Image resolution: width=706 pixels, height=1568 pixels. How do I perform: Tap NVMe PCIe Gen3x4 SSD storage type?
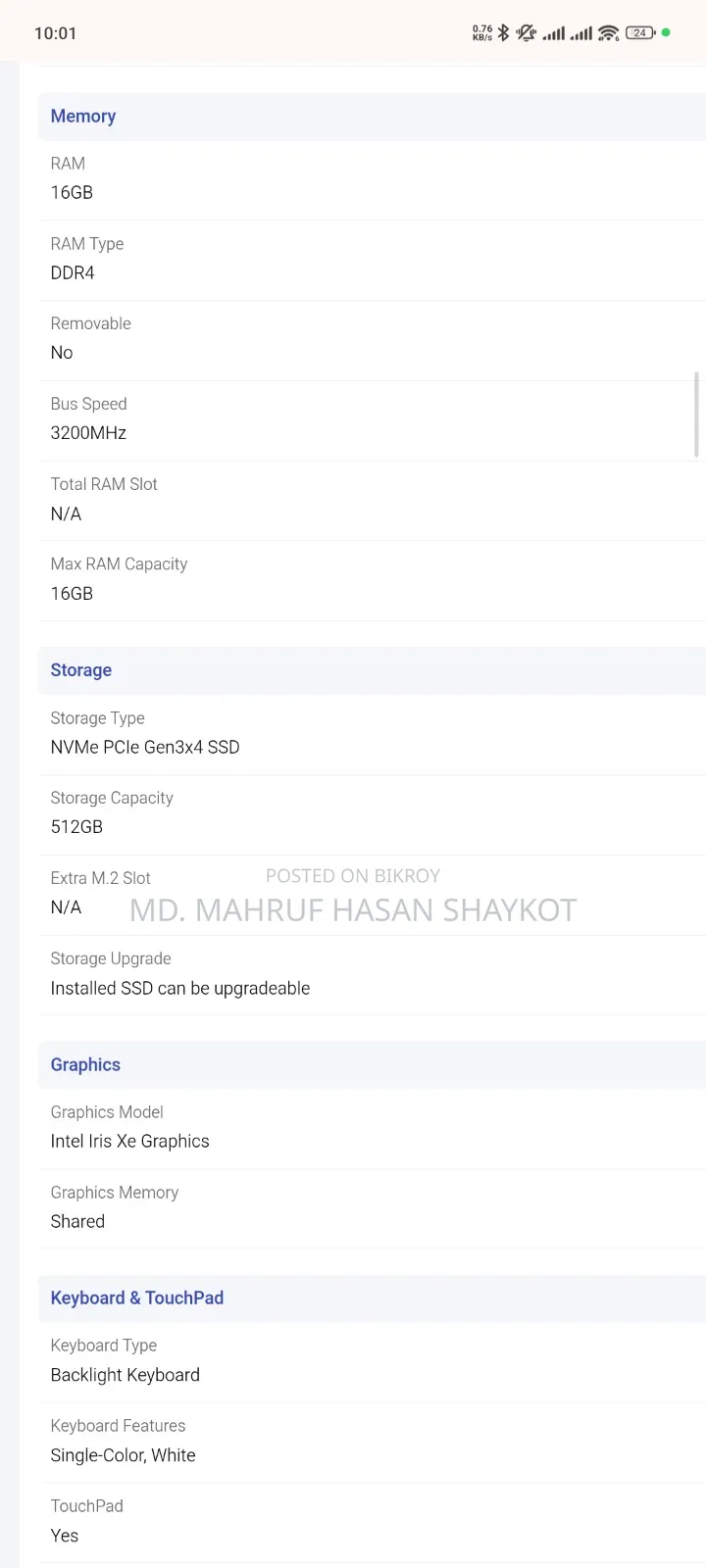tap(145, 748)
